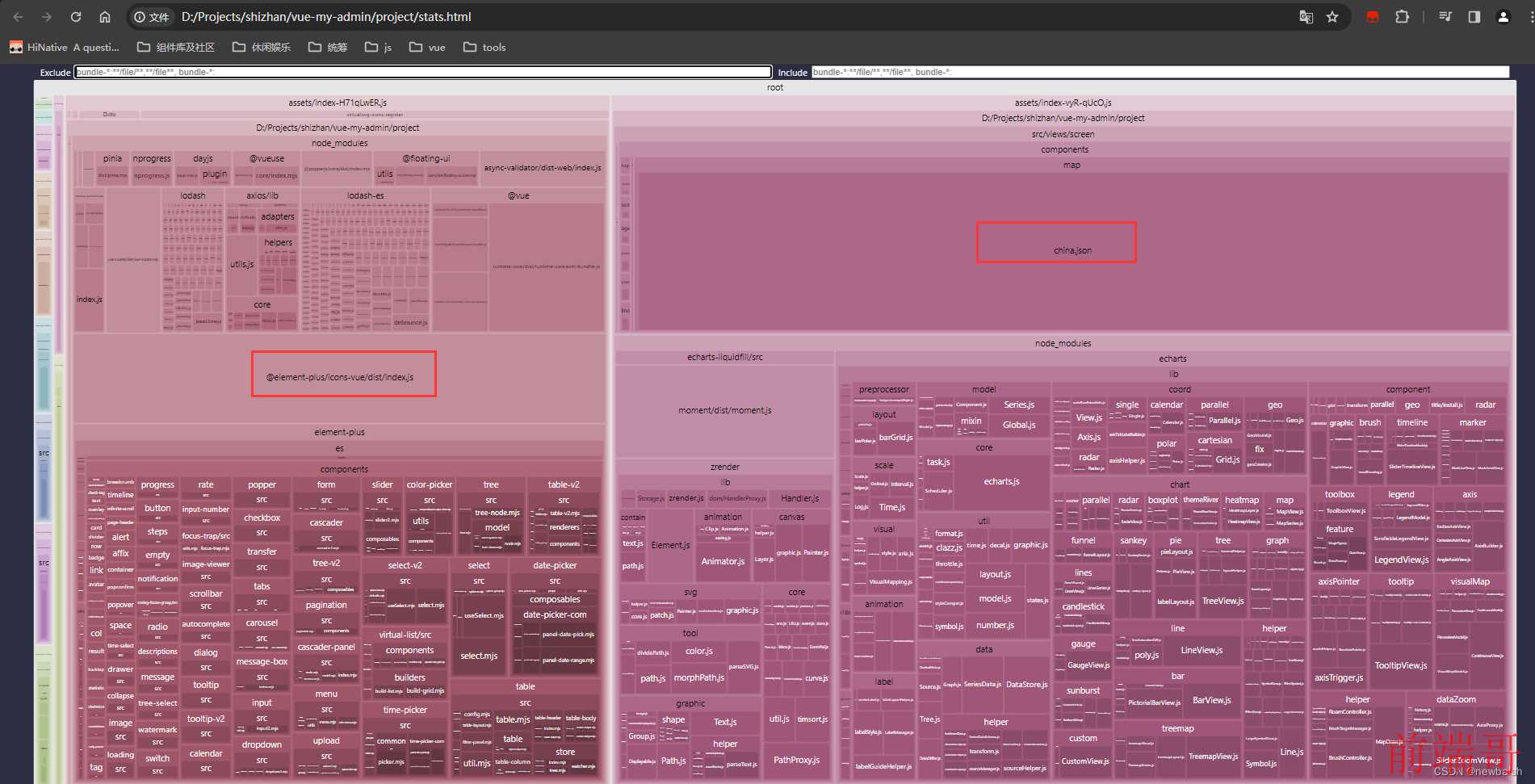Viewport: 1535px width, 784px height.
Task: Bookmark this page with the star icon
Action: coord(1332,17)
